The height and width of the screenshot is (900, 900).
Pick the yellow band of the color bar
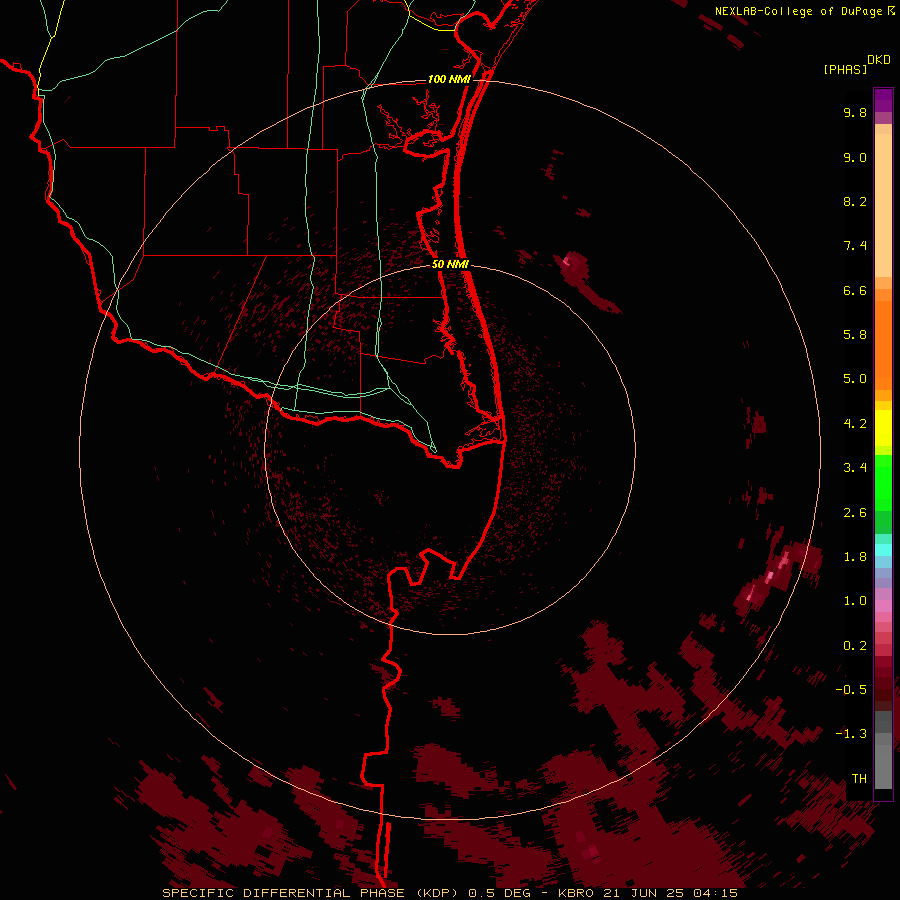[x=883, y=428]
